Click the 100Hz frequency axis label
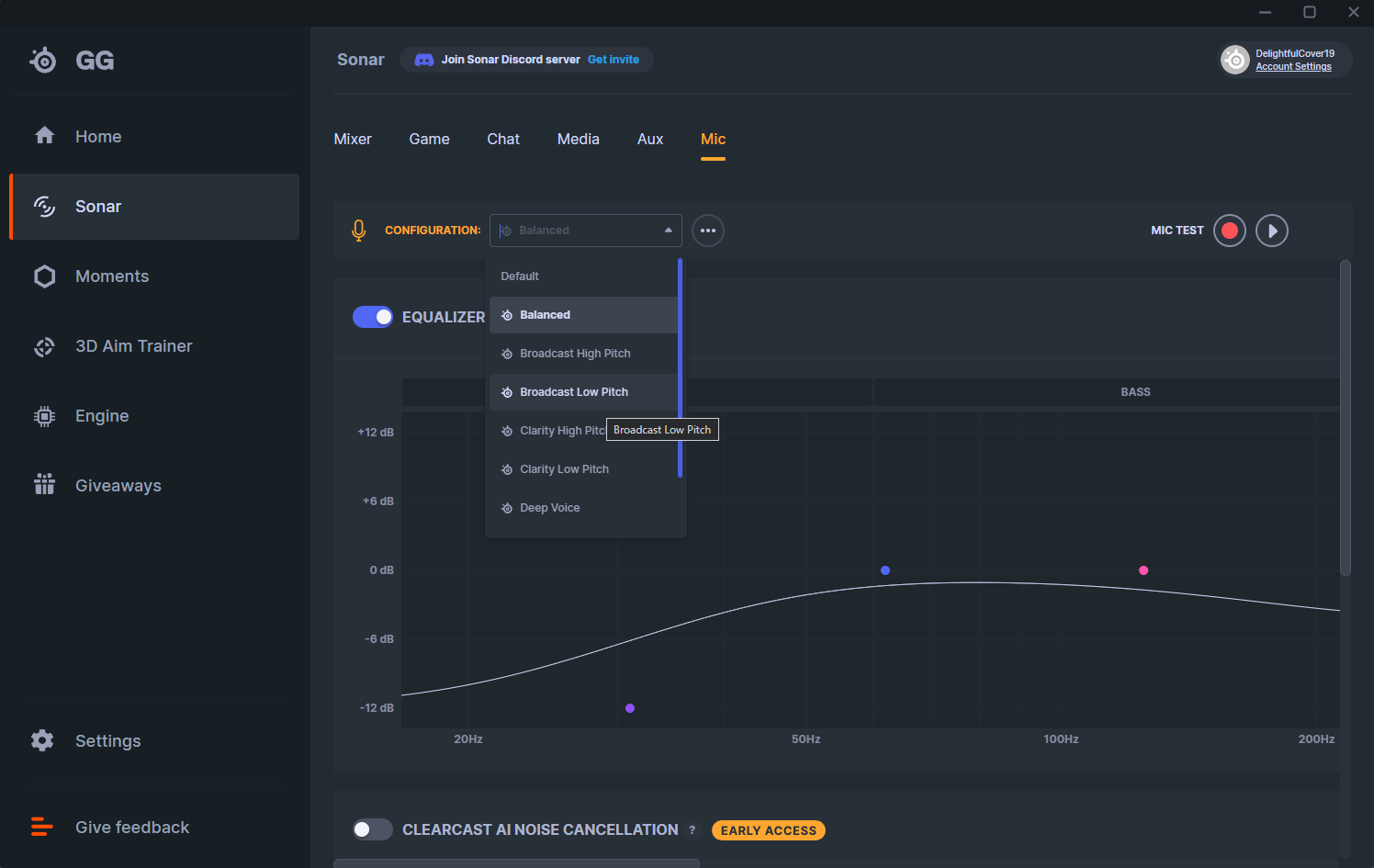Image resolution: width=1374 pixels, height=868 pixels. tap(1061, 739)
